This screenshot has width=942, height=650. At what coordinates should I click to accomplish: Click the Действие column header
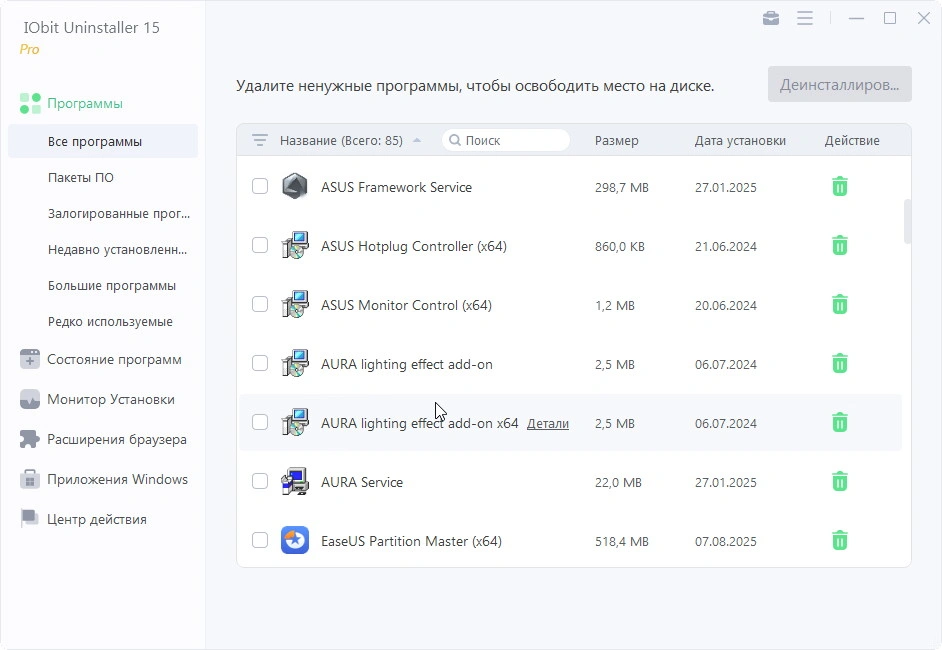852,141
